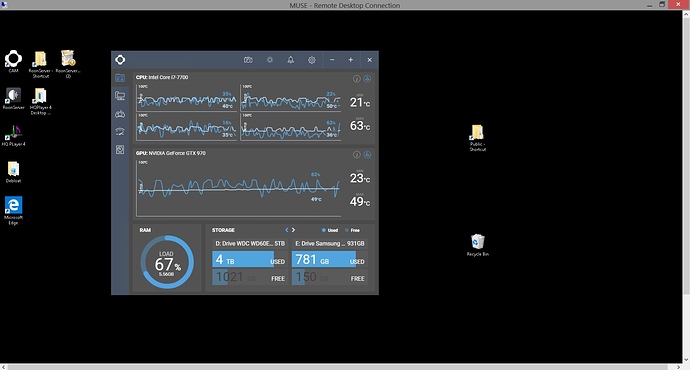Screen dimensions: 690x370
Task: Click the D: drive 4 TB used bar
Action: (250, 260)
